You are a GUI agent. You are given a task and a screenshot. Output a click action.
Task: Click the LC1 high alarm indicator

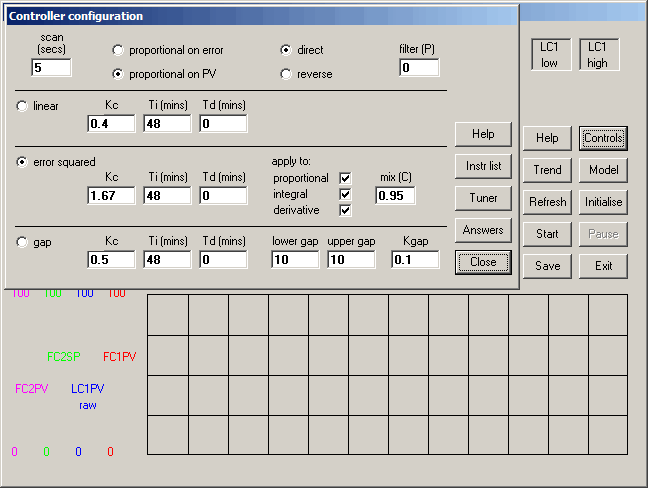tap(597, 55)
